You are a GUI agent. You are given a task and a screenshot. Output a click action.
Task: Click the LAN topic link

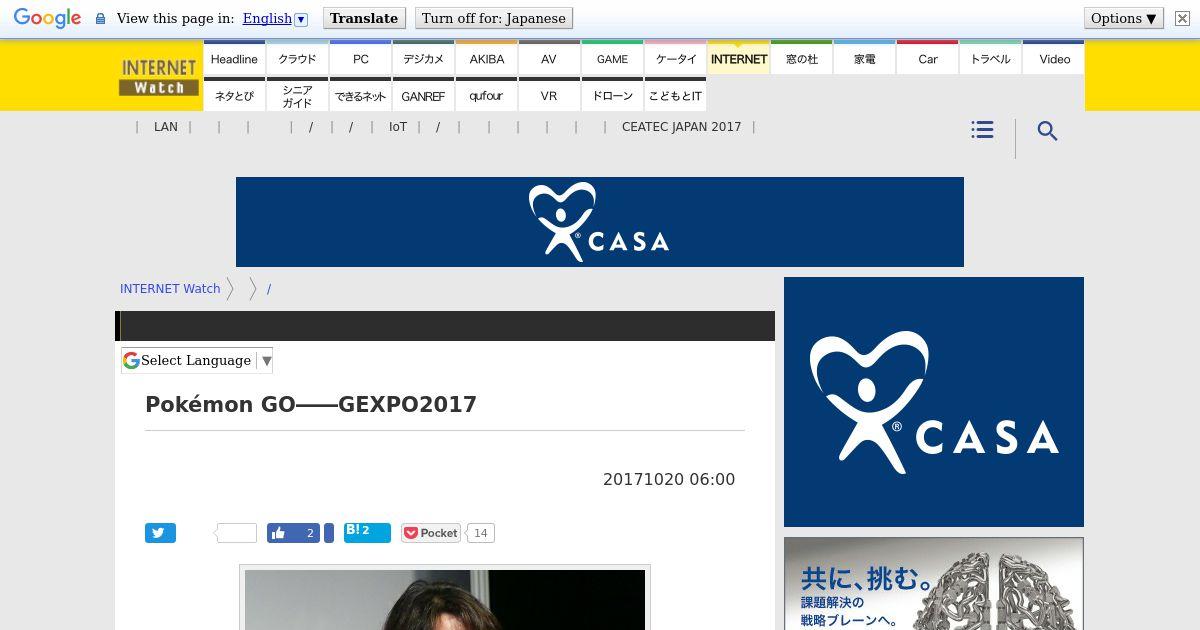pyautogui.click(x=166, y=127)
